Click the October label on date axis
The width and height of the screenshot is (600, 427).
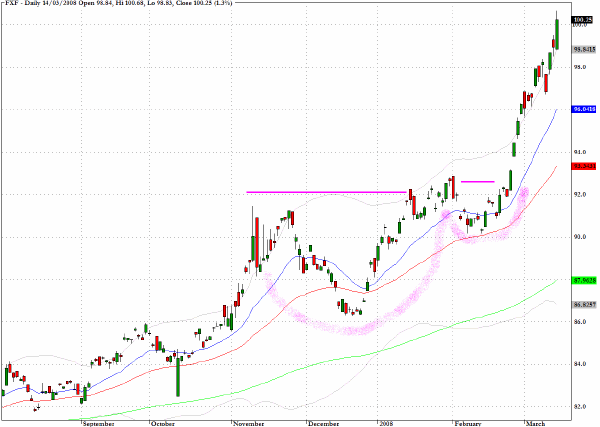(163, 424)
